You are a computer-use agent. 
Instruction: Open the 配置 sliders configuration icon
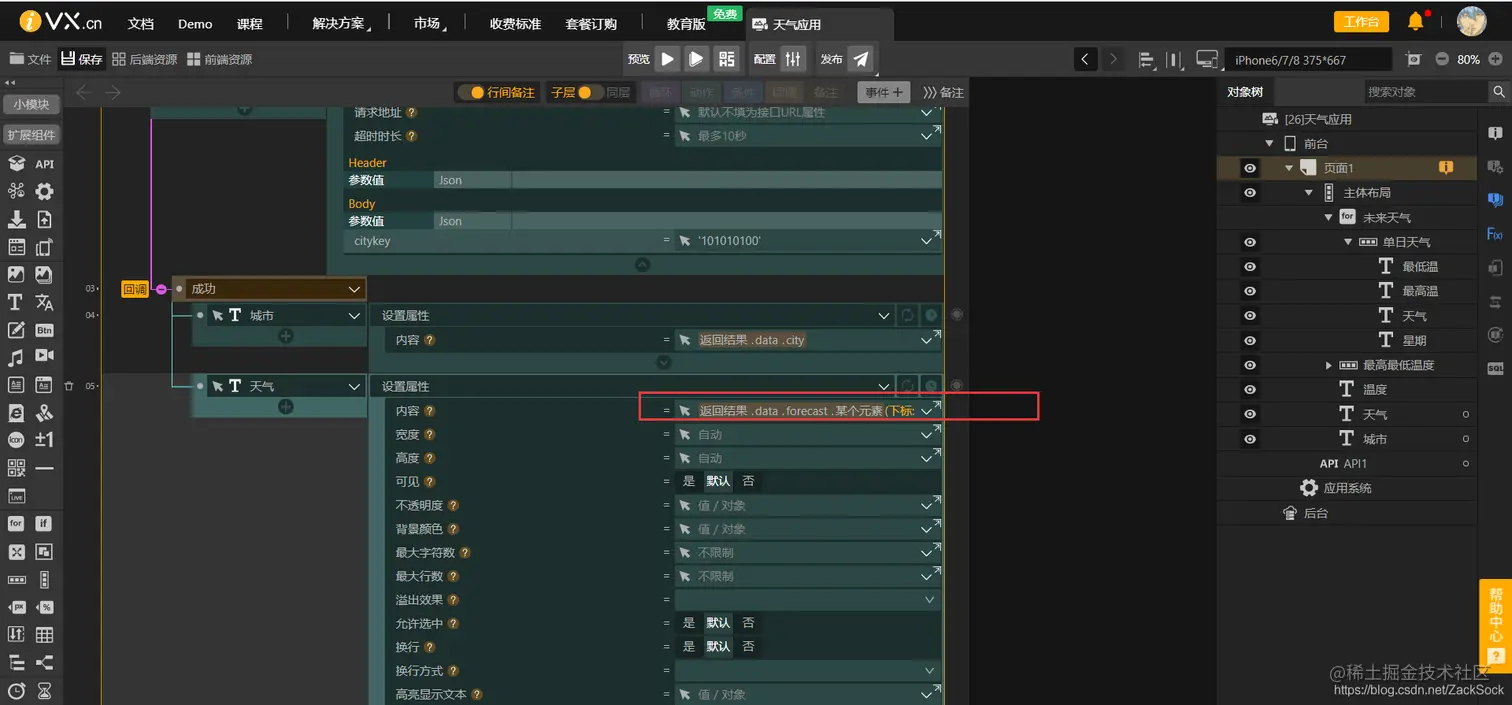(793, 59)
